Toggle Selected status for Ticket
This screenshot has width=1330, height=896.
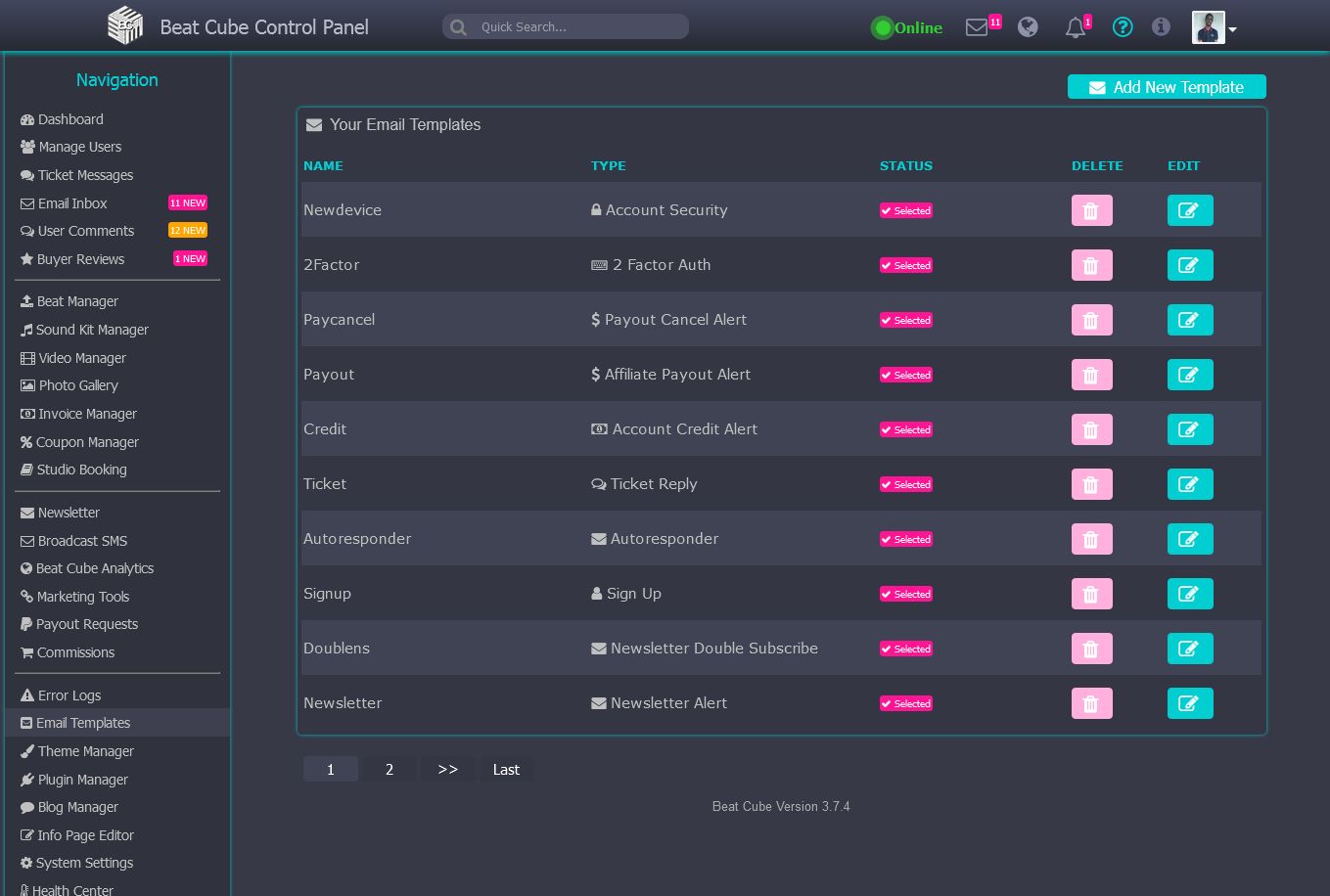pyautogui.click(x=905, y=484)
